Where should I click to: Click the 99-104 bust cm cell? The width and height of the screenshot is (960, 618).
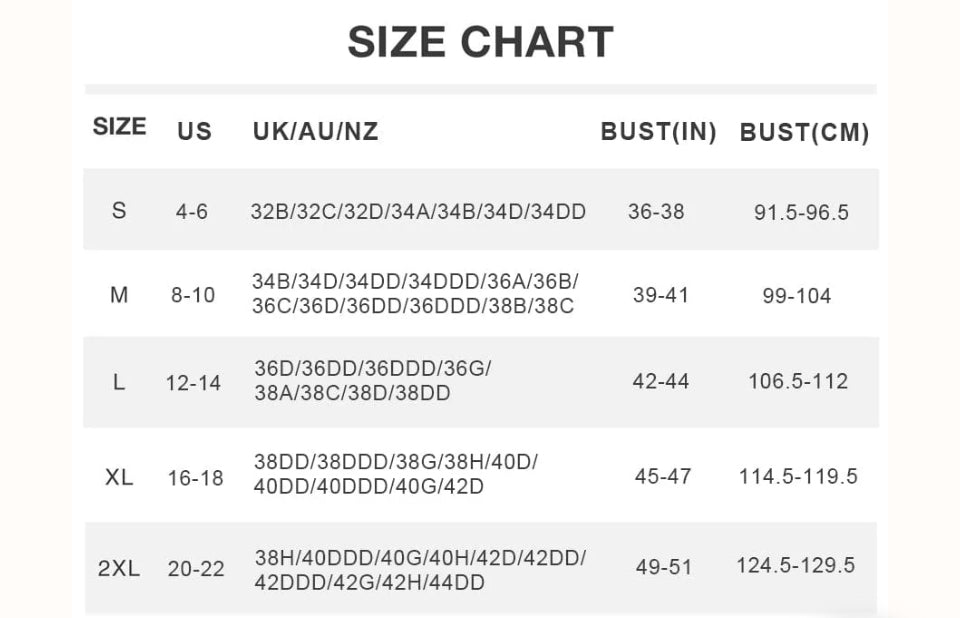coord(797,296)
